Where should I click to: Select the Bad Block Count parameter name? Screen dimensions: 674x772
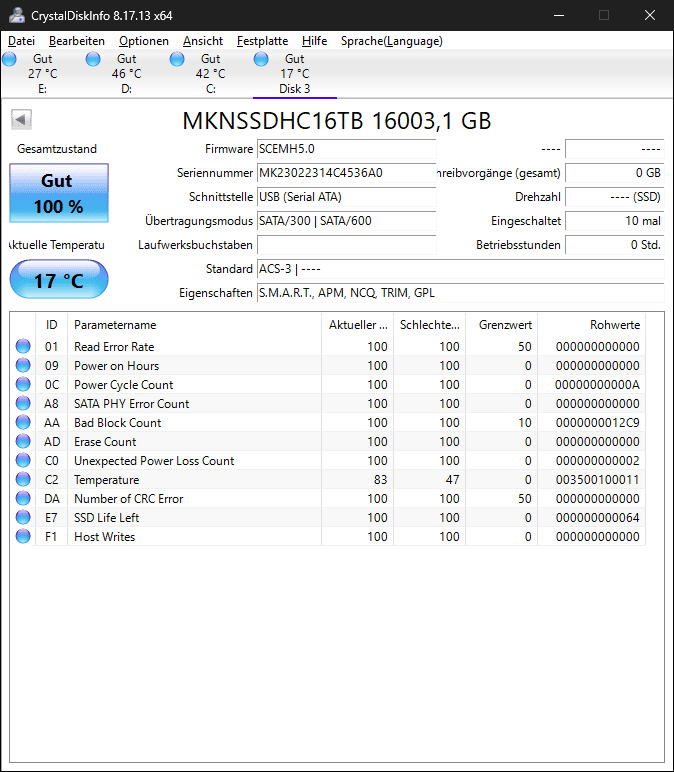coord(118,422)
